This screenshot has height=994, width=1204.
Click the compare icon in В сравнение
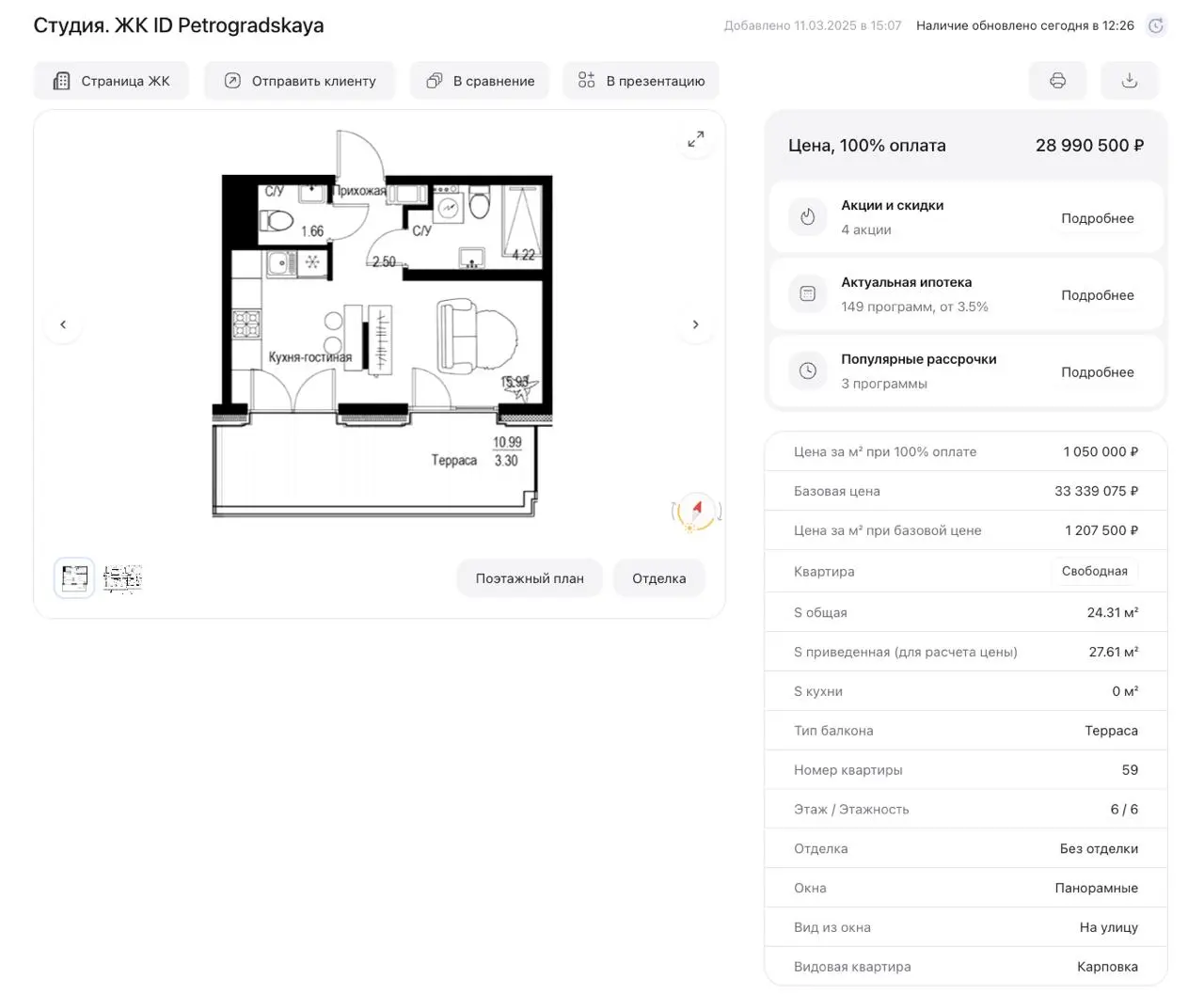tap(434, 81)
